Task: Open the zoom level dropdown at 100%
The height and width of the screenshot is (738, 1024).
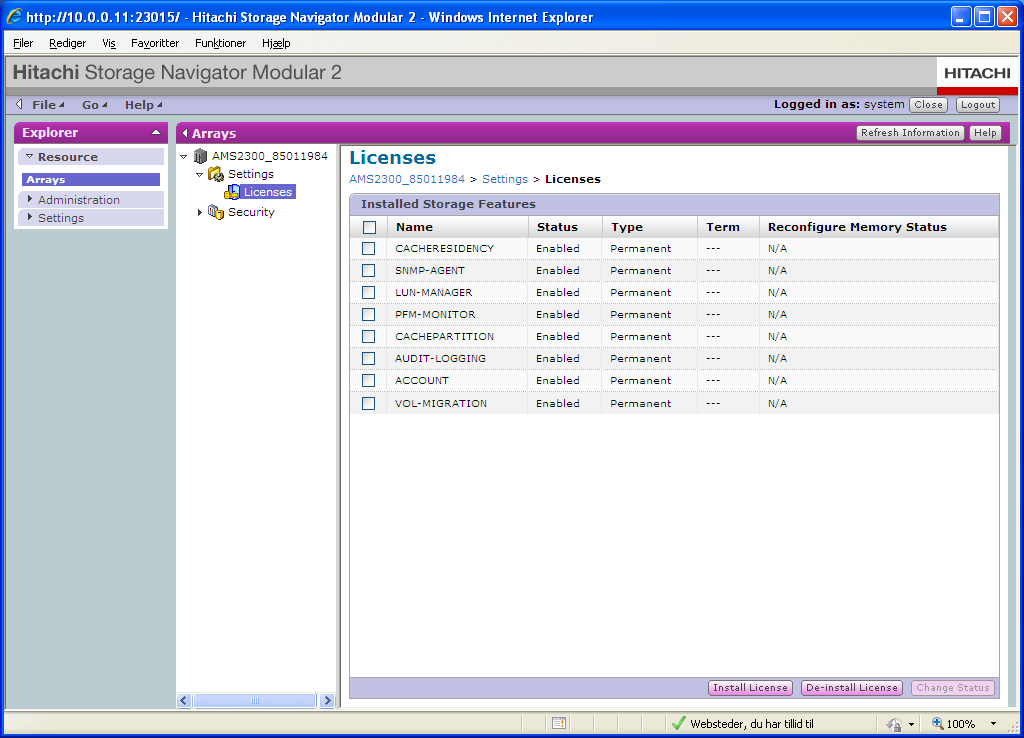Action: click(x=993, y=724)
